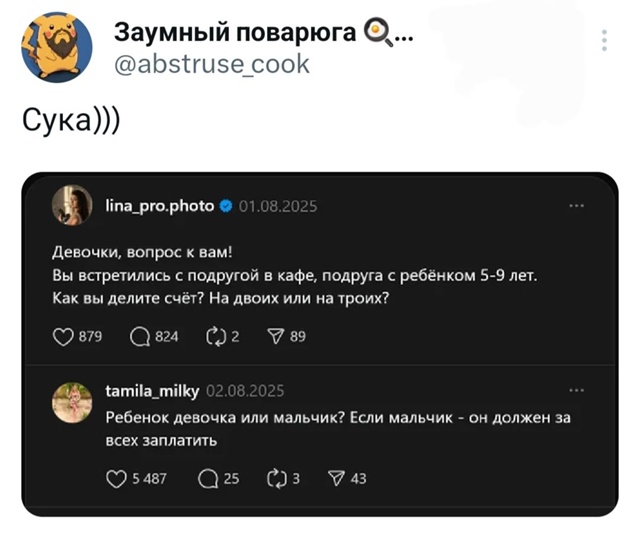This screenshot has width=640, height=535.
Task: Click the Заумный поварюга profile avatar
Action: tap(57, 47)
